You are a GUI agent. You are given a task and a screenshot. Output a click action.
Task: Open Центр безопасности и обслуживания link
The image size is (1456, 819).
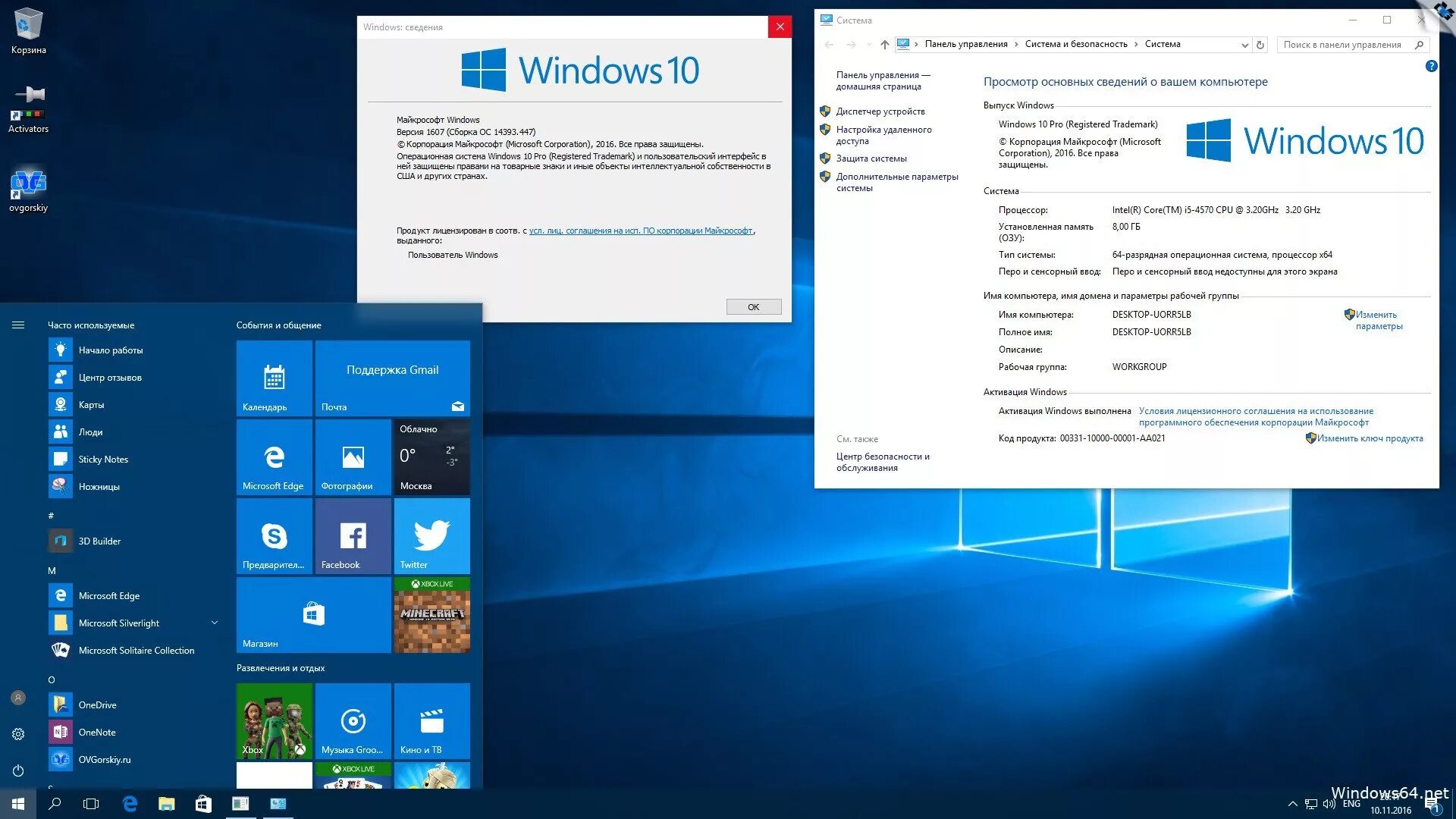(x=883, y=463)
